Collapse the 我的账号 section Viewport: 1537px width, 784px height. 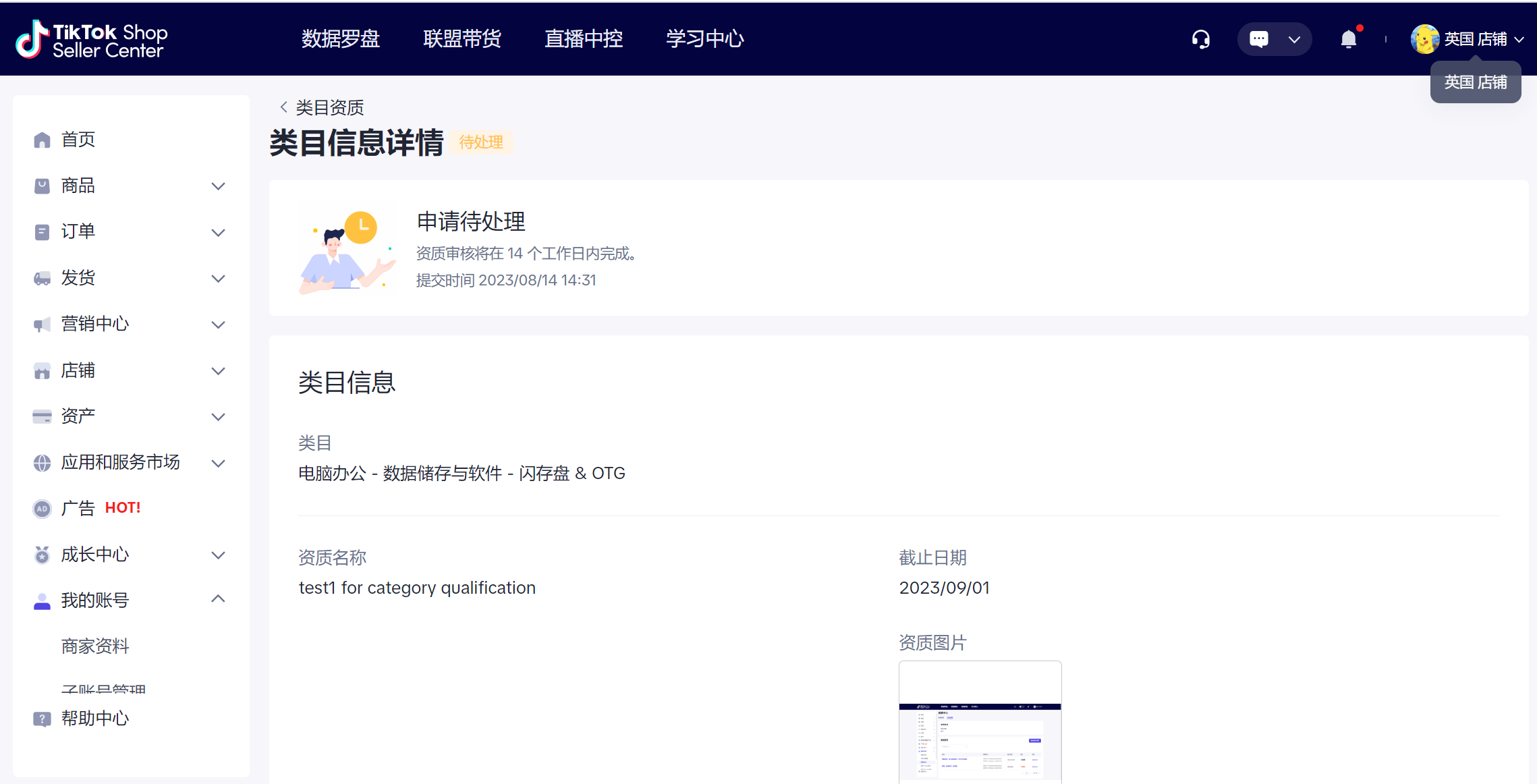217,599
